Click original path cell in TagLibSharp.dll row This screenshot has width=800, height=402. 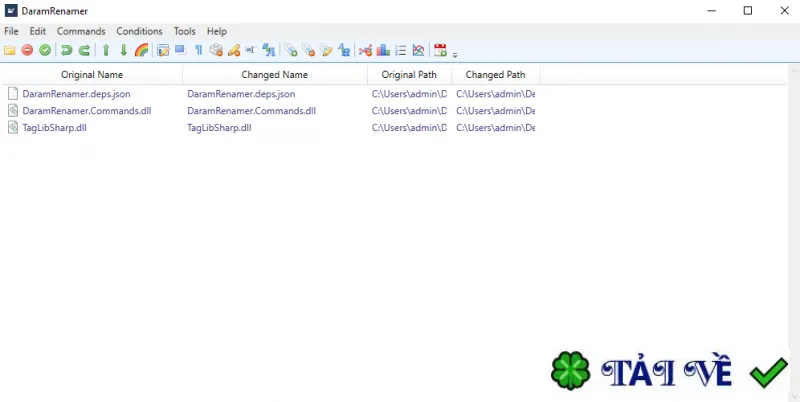tap(409, 128)
